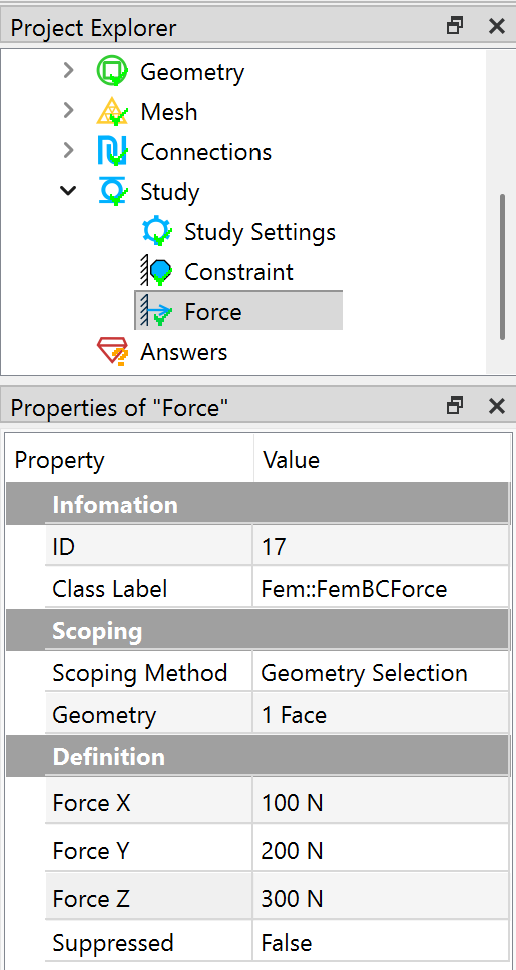
Task: Open Scoping Method Geometry Selection value
Action: point(381,672)
